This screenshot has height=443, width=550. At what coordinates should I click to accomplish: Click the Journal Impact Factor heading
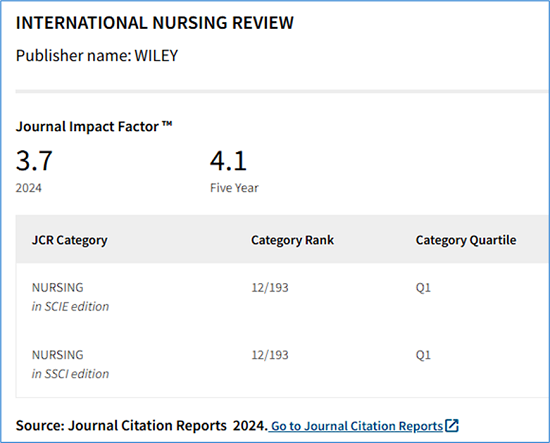pos(94,127)
